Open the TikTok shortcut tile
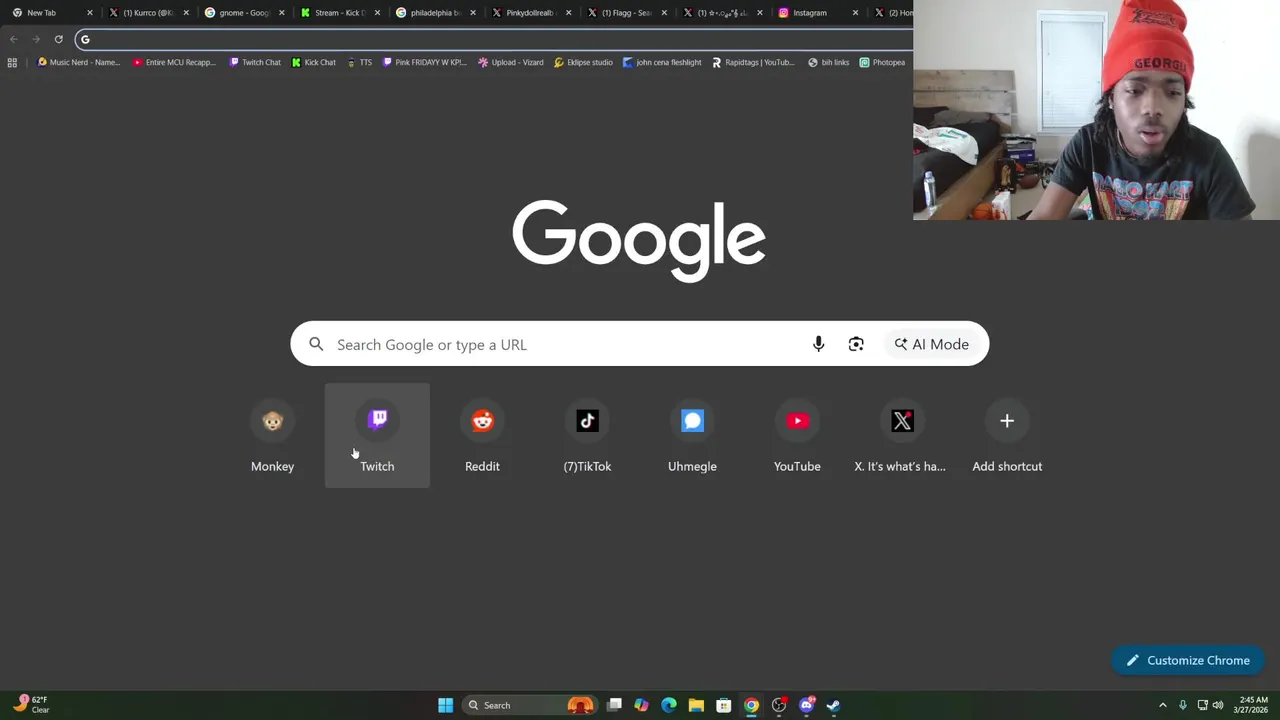 [587, 436]
